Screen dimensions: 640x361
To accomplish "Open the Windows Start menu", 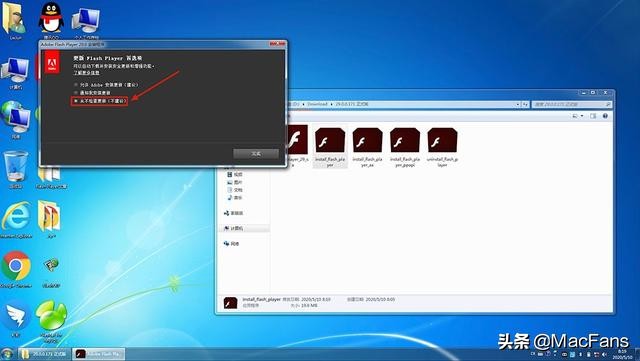I will click(7, 354).
